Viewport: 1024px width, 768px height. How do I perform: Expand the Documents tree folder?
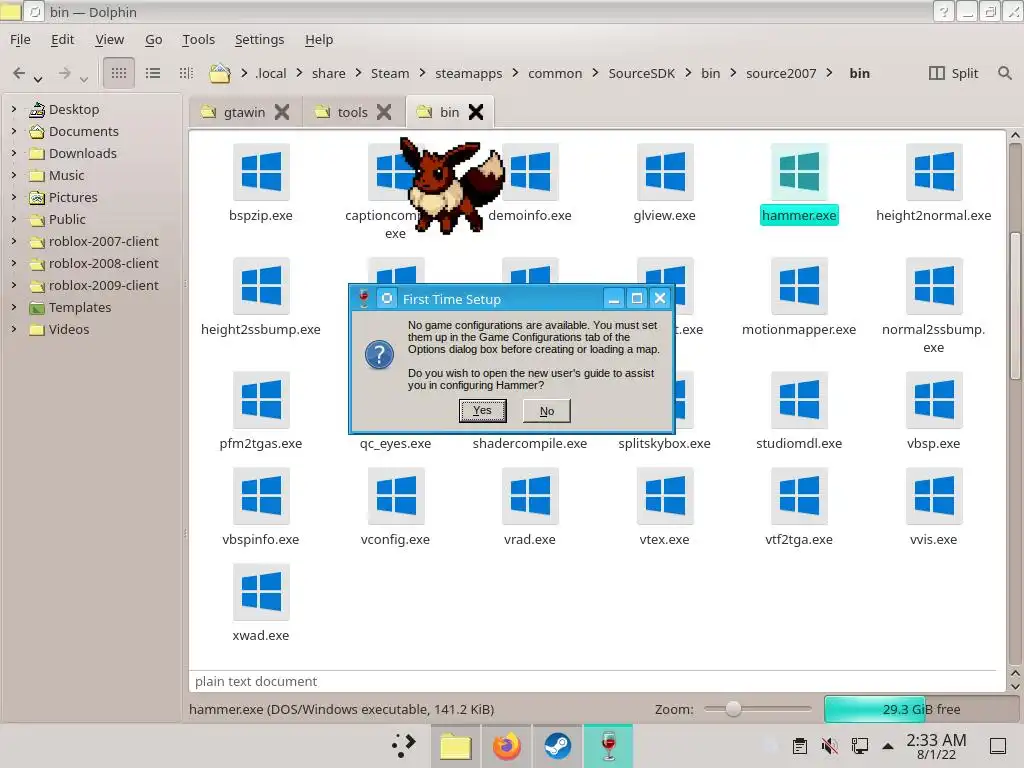click(14, 131)
